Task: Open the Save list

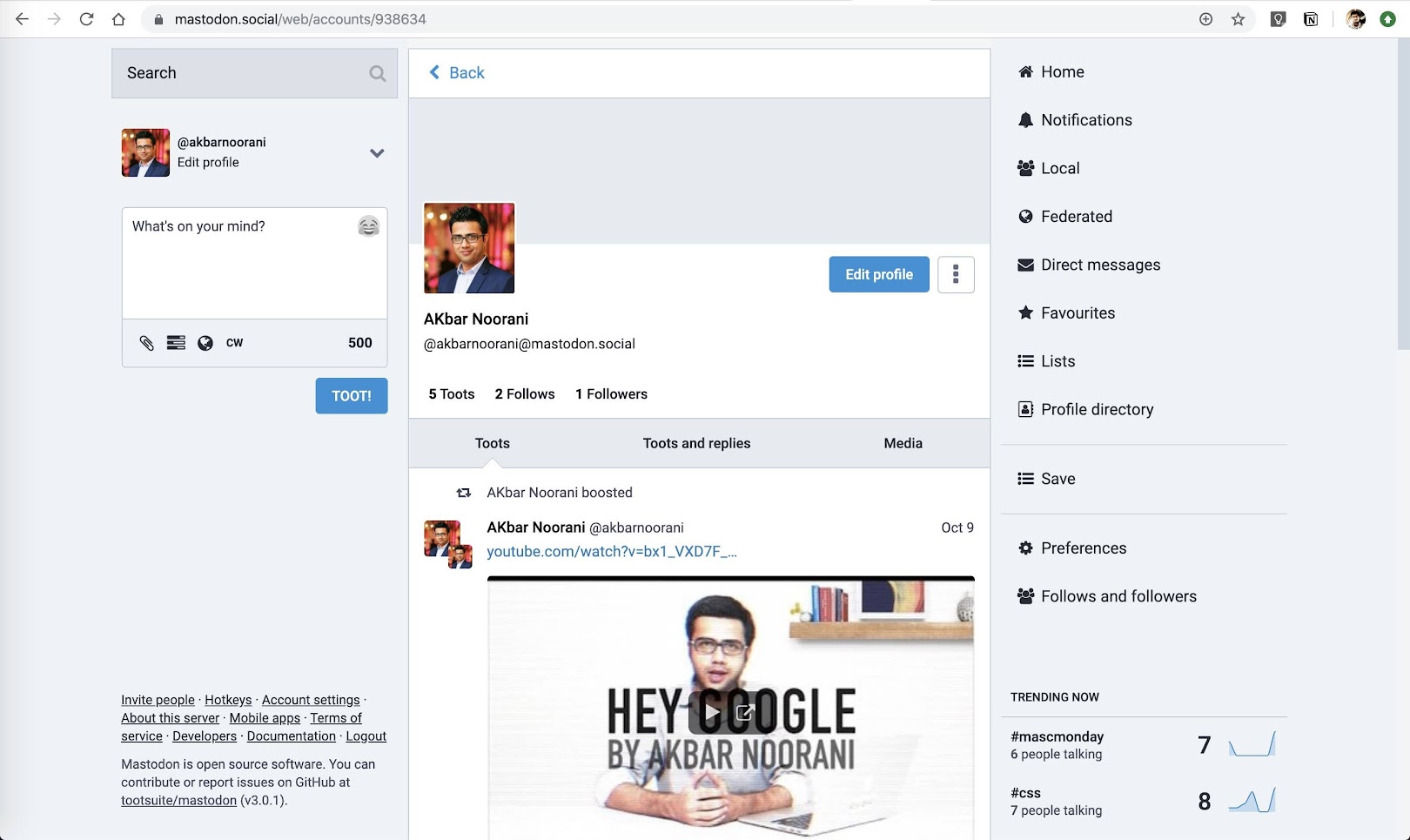Action: point(1046,479)
